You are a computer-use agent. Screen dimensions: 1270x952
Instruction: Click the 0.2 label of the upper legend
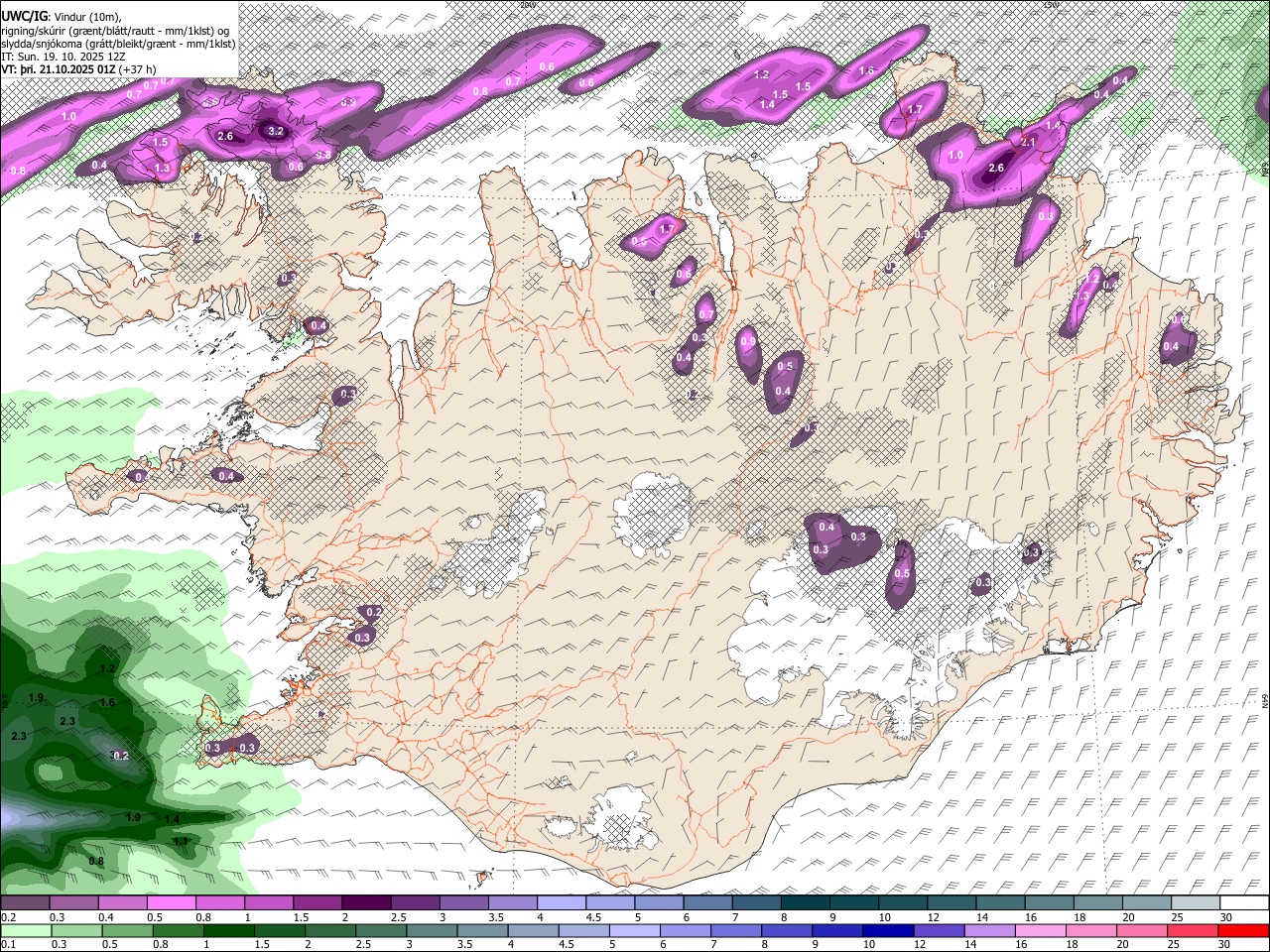tap(8, 917)
